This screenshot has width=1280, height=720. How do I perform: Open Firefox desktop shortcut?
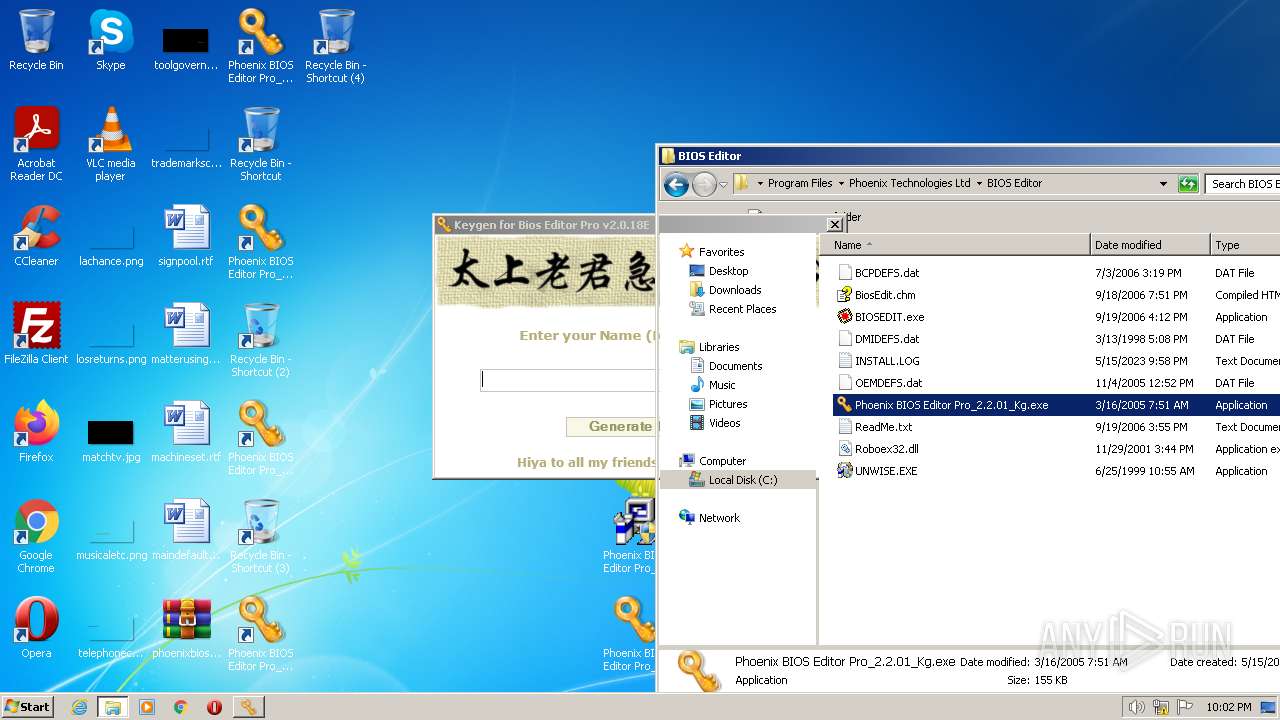point(36,433)
